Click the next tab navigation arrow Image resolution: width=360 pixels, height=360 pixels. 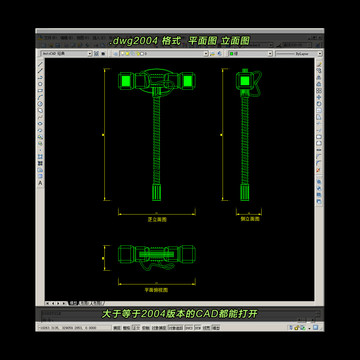pyautogui.click(x=58, y=303)
